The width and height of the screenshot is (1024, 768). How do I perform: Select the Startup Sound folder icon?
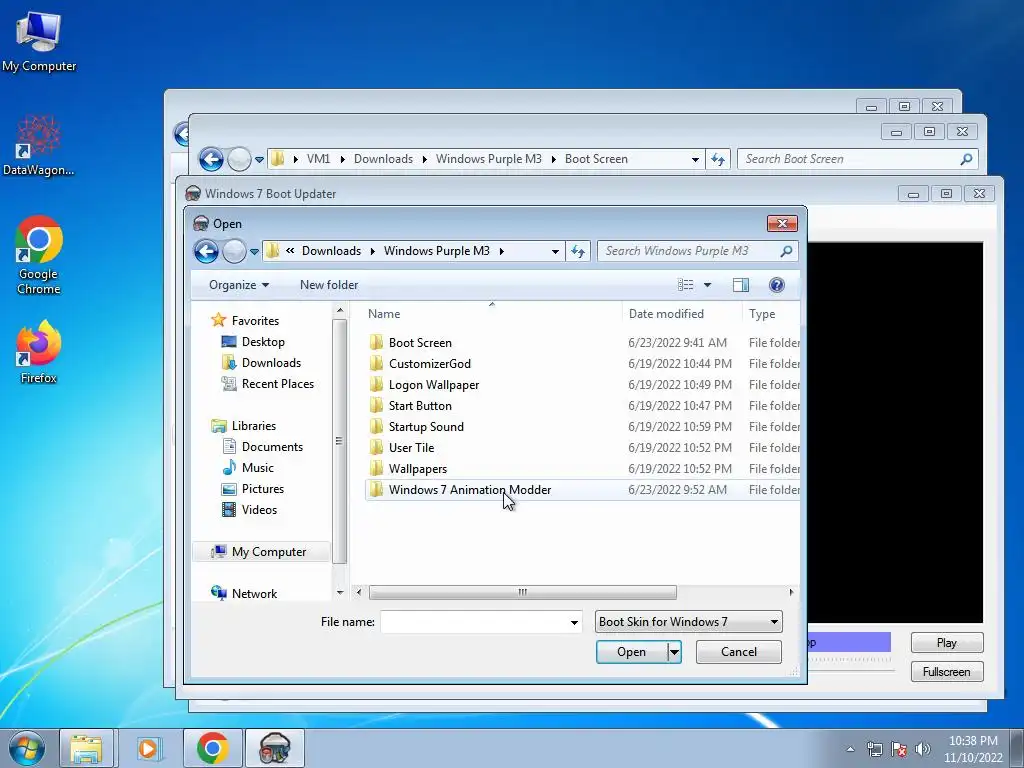coord(376,426)
